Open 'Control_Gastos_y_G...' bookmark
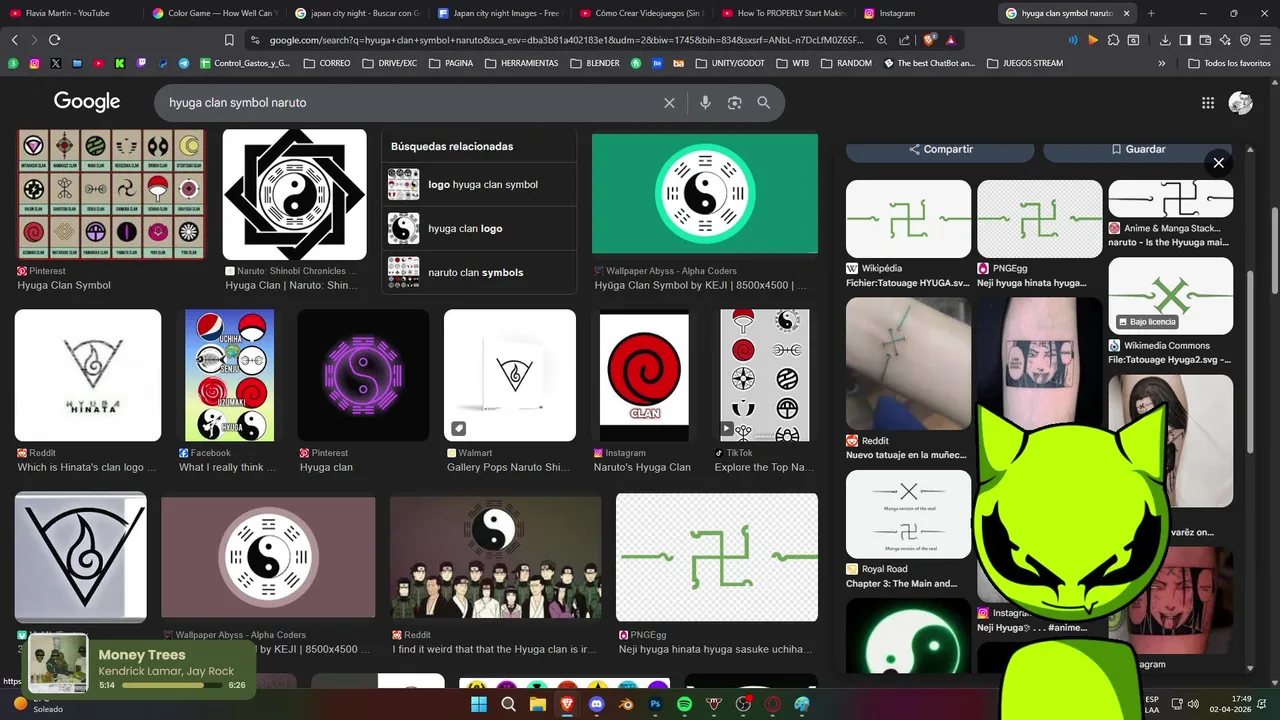The width and height of the screenshot is (1280, 720). pyautogui.click(x=245, y=63)
